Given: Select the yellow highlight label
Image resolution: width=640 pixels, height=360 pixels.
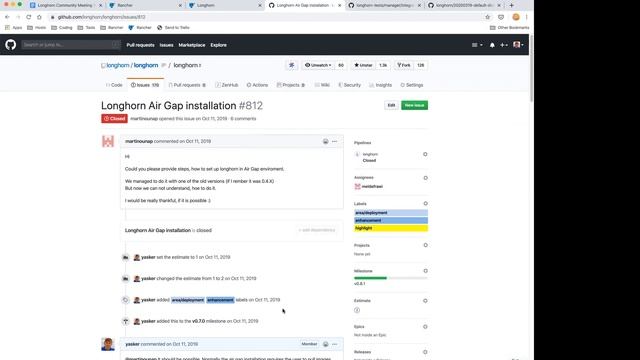Looking at the screenshot, I should click(x=391, y=228).
